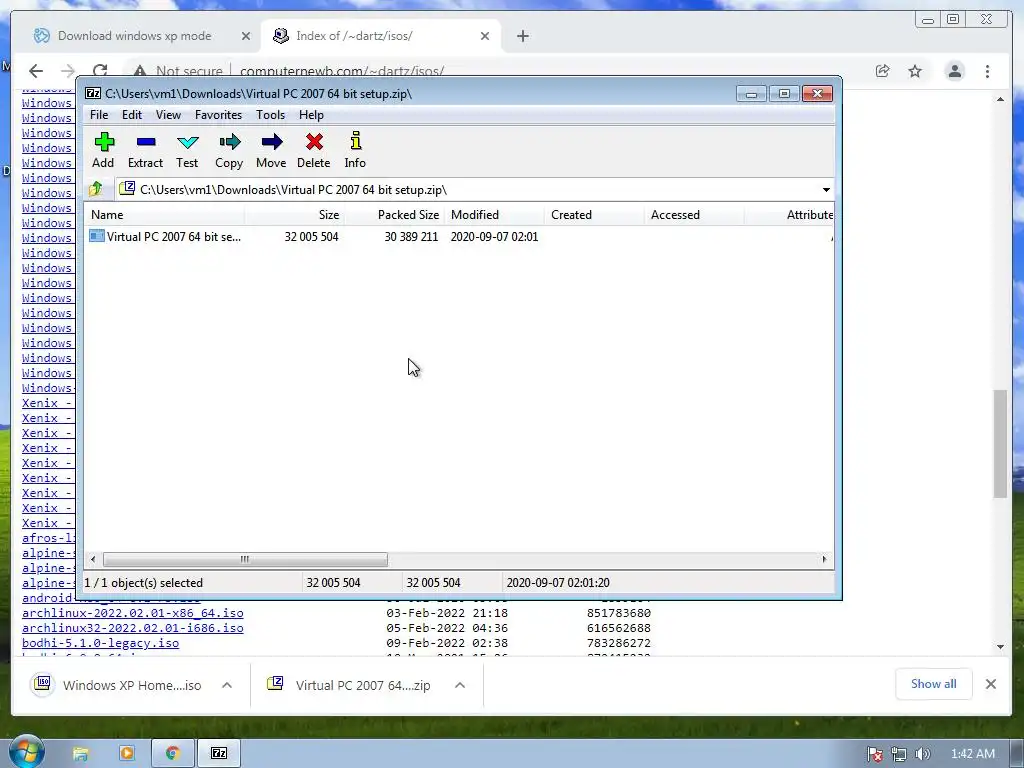This screenshot has width=1024, height=768.
Task: Sort by the Created column header
Action: tap(594, 215)
